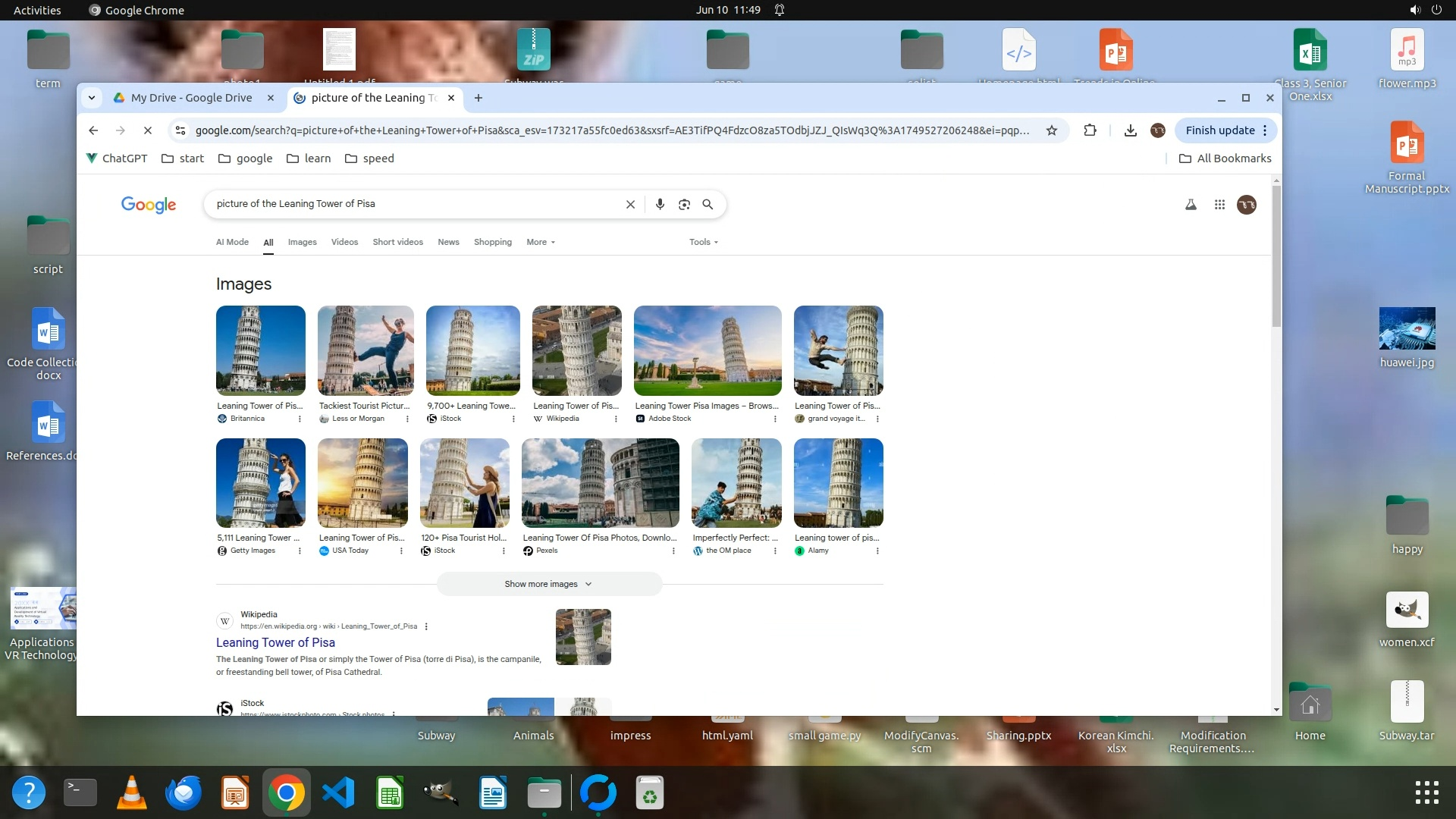
Task: Open the tab search dropdown arrow
Action: (91, 98)
